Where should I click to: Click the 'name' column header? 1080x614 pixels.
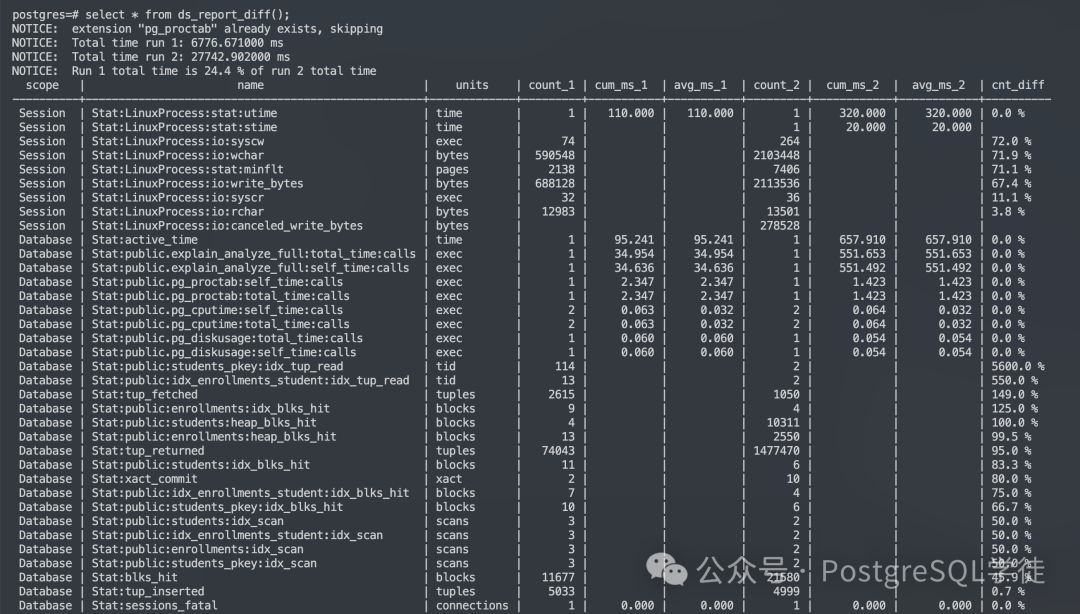coord(251,85)
